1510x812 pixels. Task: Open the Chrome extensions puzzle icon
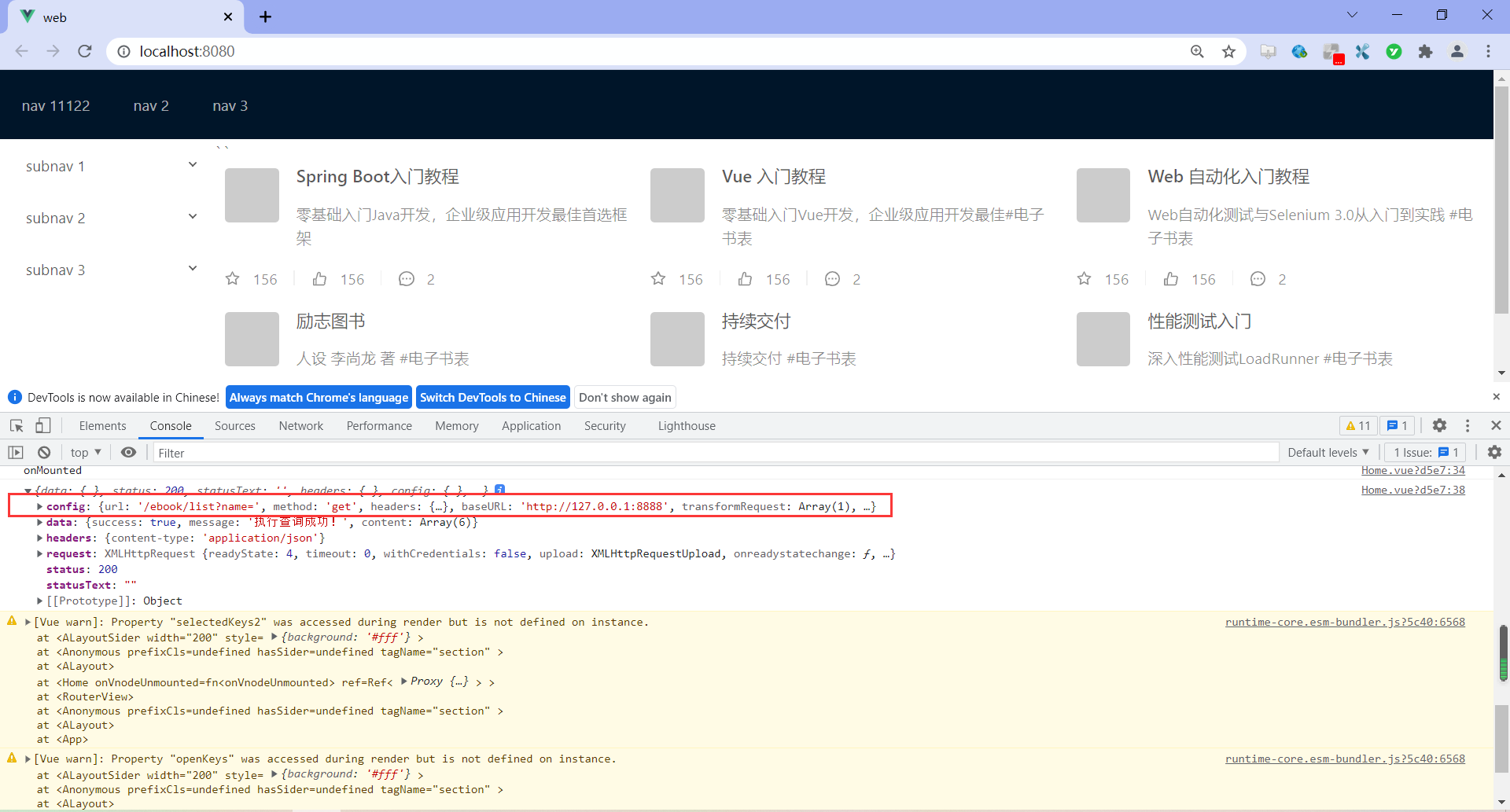(x=1425, y=51)
